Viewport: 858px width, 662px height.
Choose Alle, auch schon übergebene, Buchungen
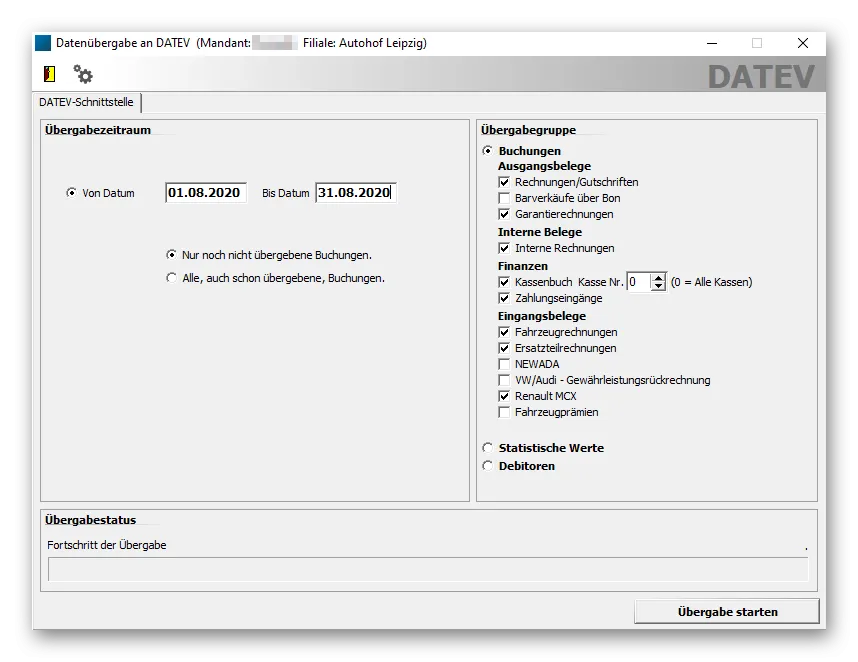tap(172, 278)
